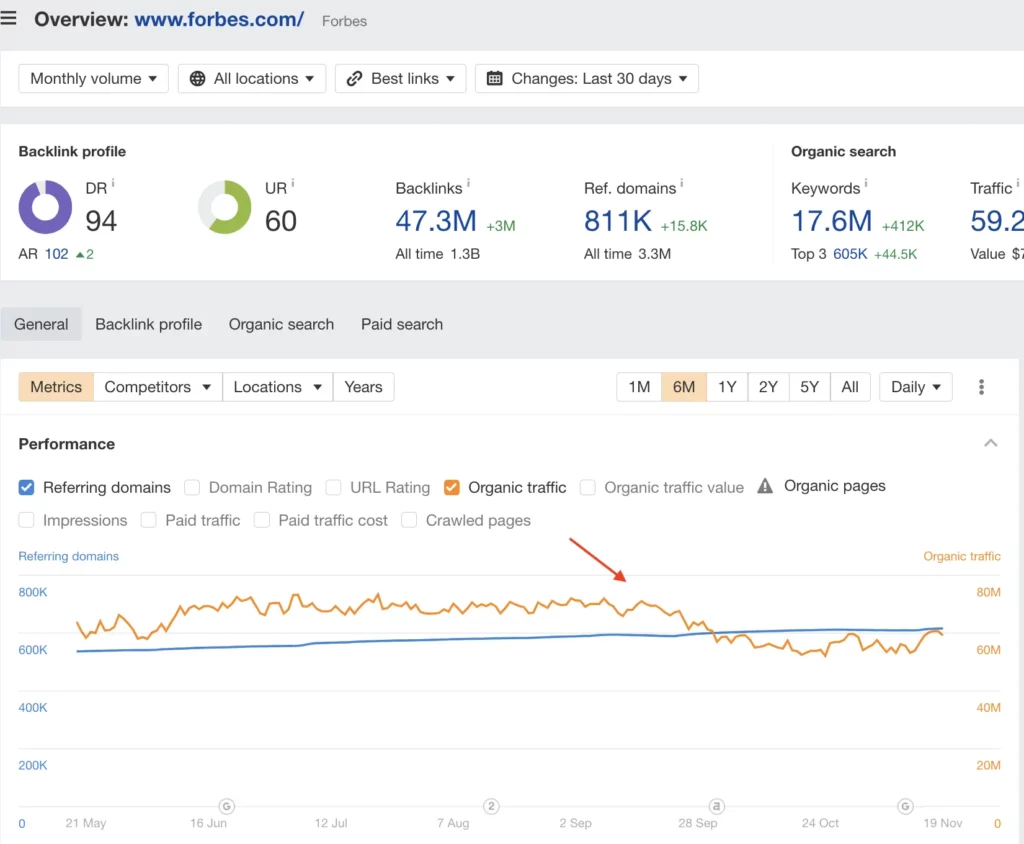
Task: Open the hamburger menu icon
Action: (x=9, y=19)
